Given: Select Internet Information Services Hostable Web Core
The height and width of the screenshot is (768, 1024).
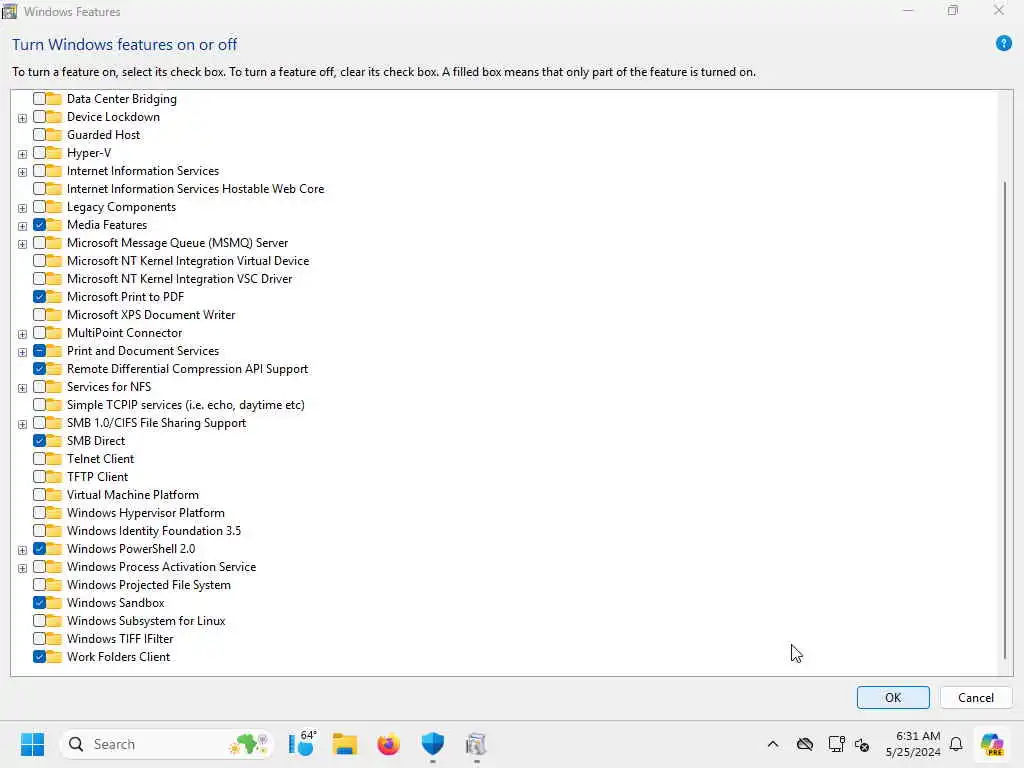Looking at the screenshot, I should tap(195, 189).
